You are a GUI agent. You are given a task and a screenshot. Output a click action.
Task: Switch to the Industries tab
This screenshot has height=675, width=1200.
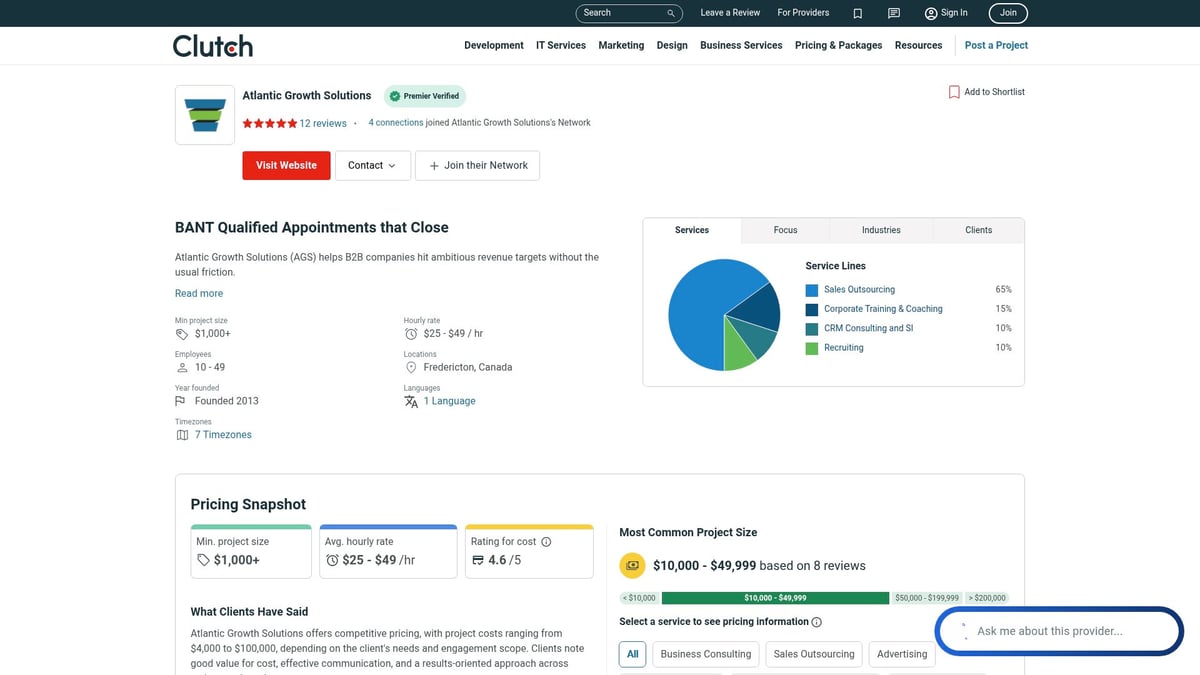(x=881, y=230)
